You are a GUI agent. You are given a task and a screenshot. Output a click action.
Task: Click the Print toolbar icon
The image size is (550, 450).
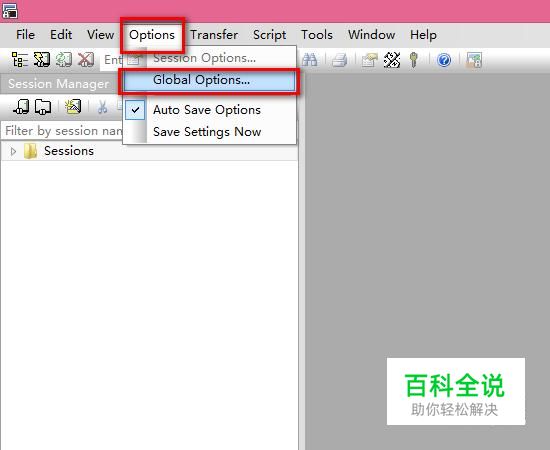340,60
